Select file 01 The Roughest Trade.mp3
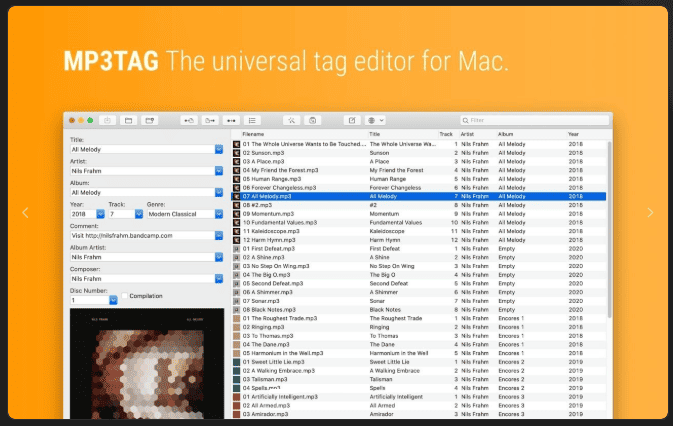Screen dimensions: 673x426 (419, 318)
